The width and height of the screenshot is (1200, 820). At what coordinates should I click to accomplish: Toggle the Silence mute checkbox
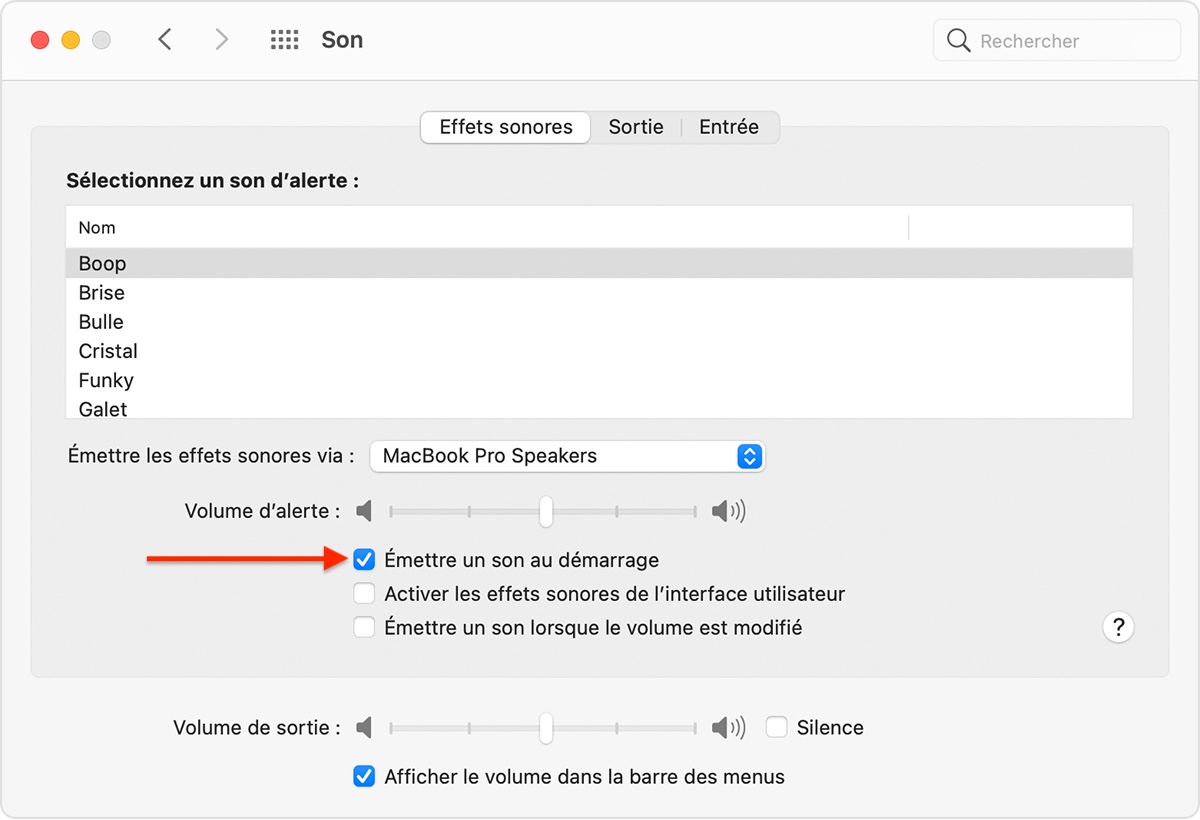(777, 728)
